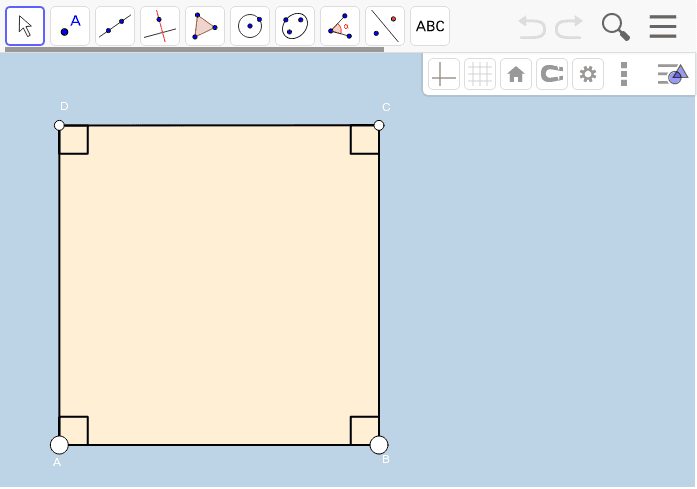Screen dimensions: 697x489
Task: Open the magnet point capturing options
Action: click(552, 74)
